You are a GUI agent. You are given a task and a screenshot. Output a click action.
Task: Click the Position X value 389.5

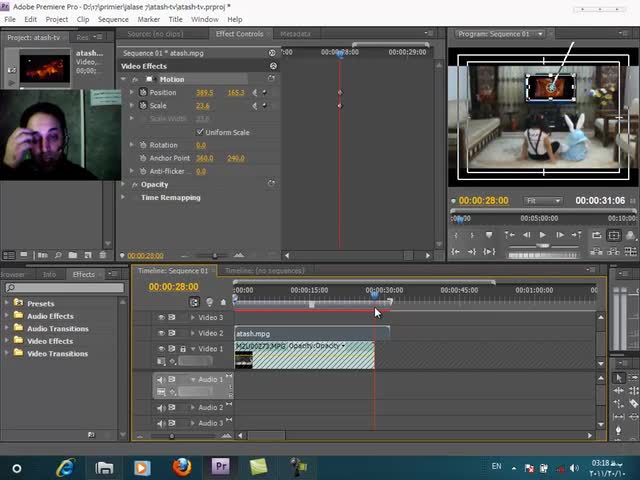pyautogui.click(x=204, y=93)
